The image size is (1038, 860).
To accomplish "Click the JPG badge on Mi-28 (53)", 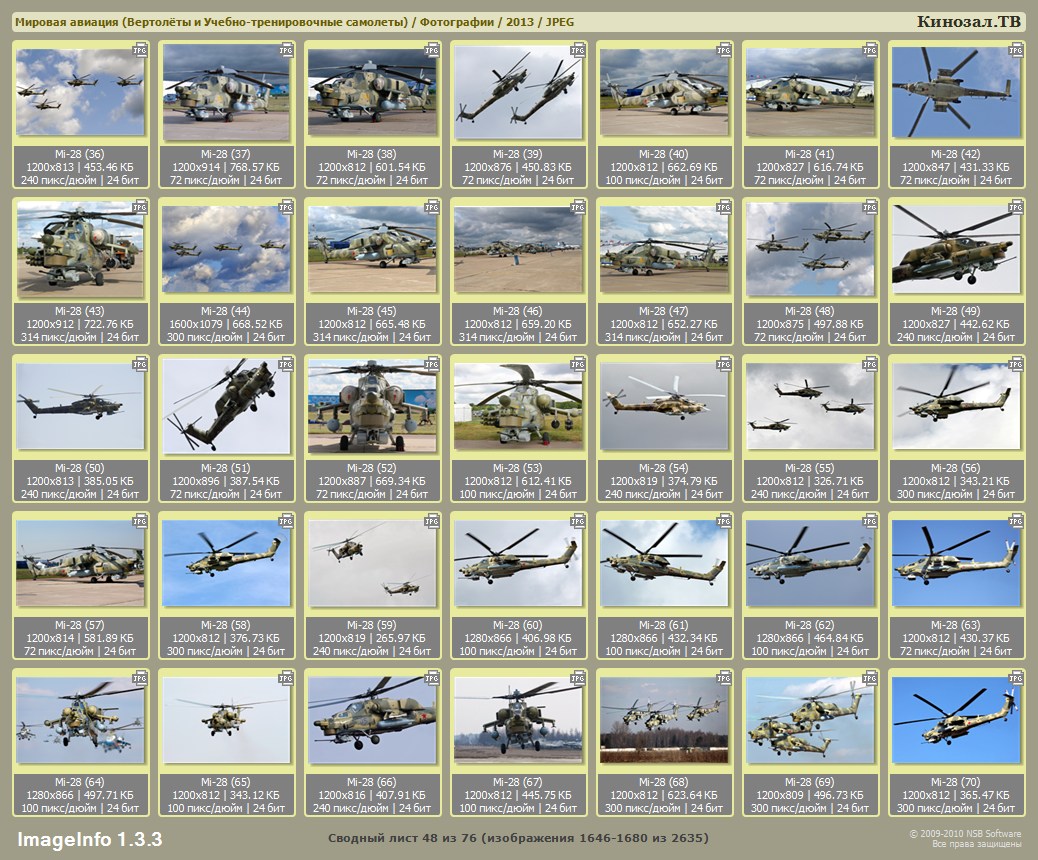I will (578, 365).
